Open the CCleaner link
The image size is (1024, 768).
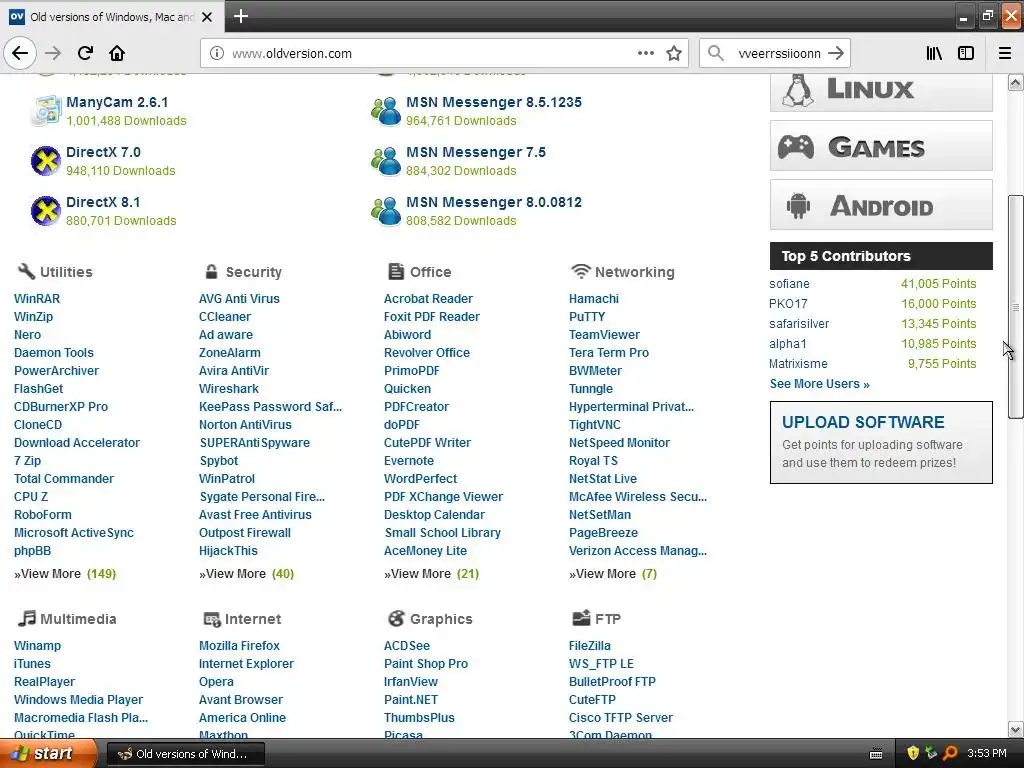[x=225, y=317]
